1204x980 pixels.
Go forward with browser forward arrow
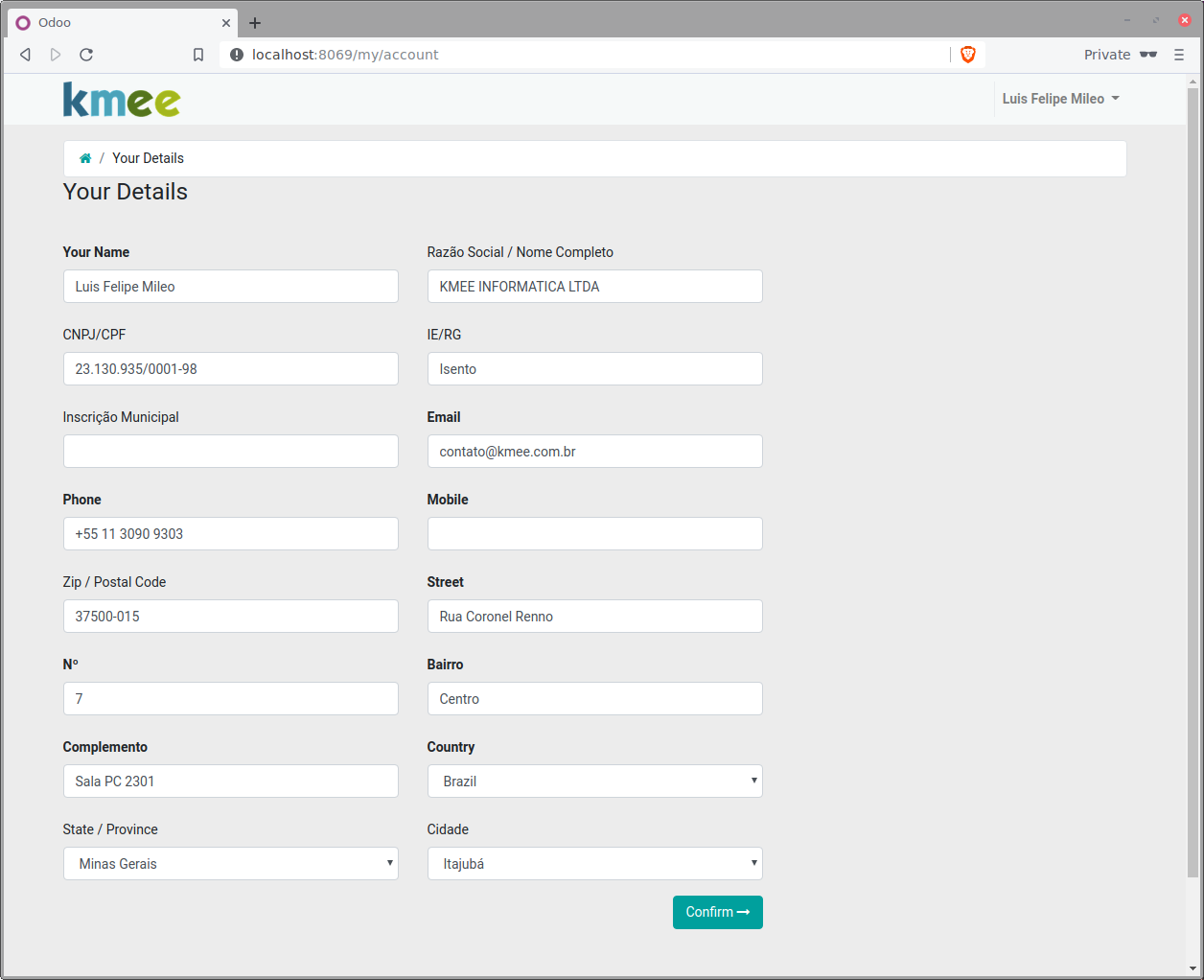tap(56, 55)
